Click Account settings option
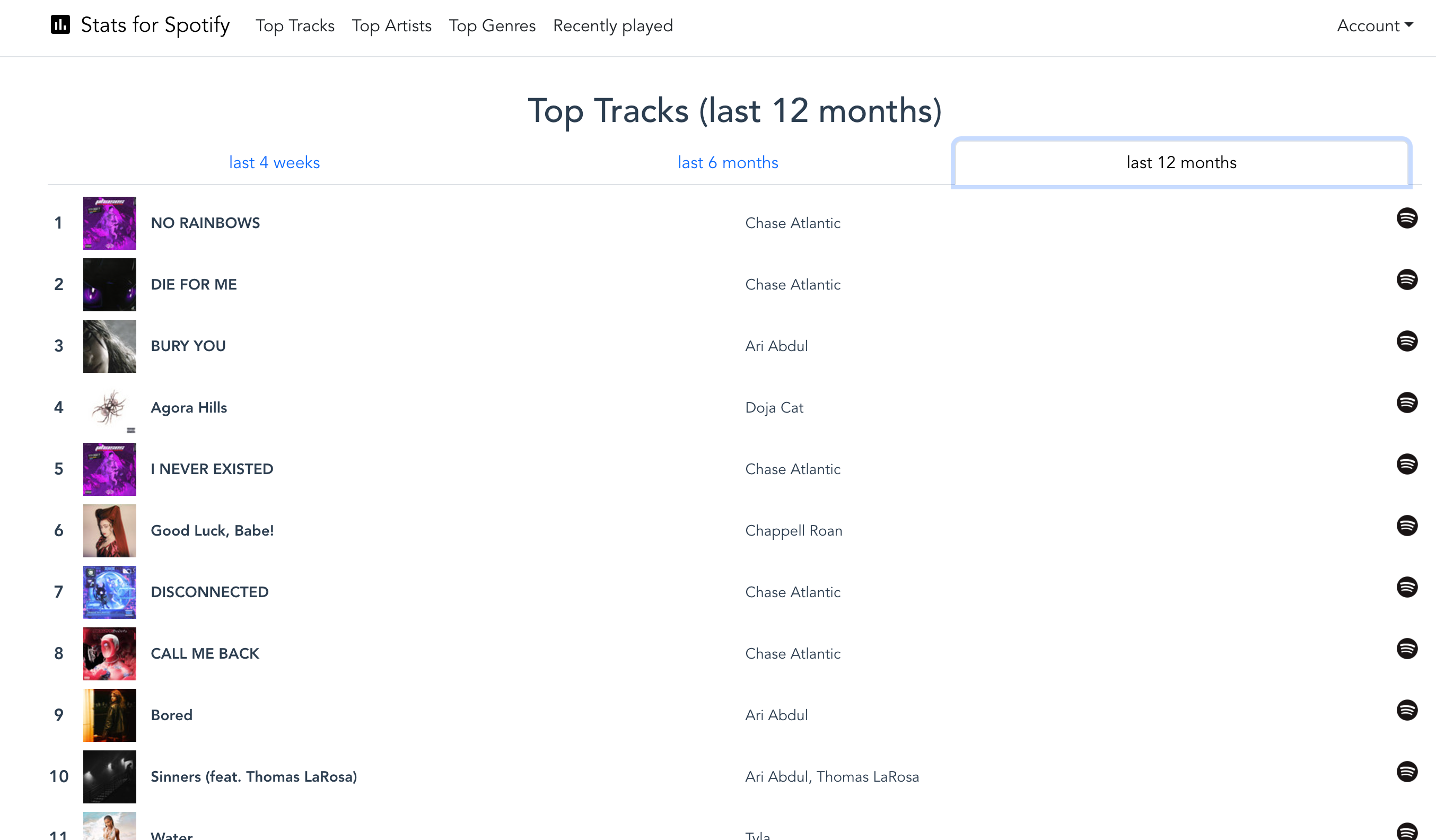The height and width of the screenshot is (840, 1436). pos(1373,26)
